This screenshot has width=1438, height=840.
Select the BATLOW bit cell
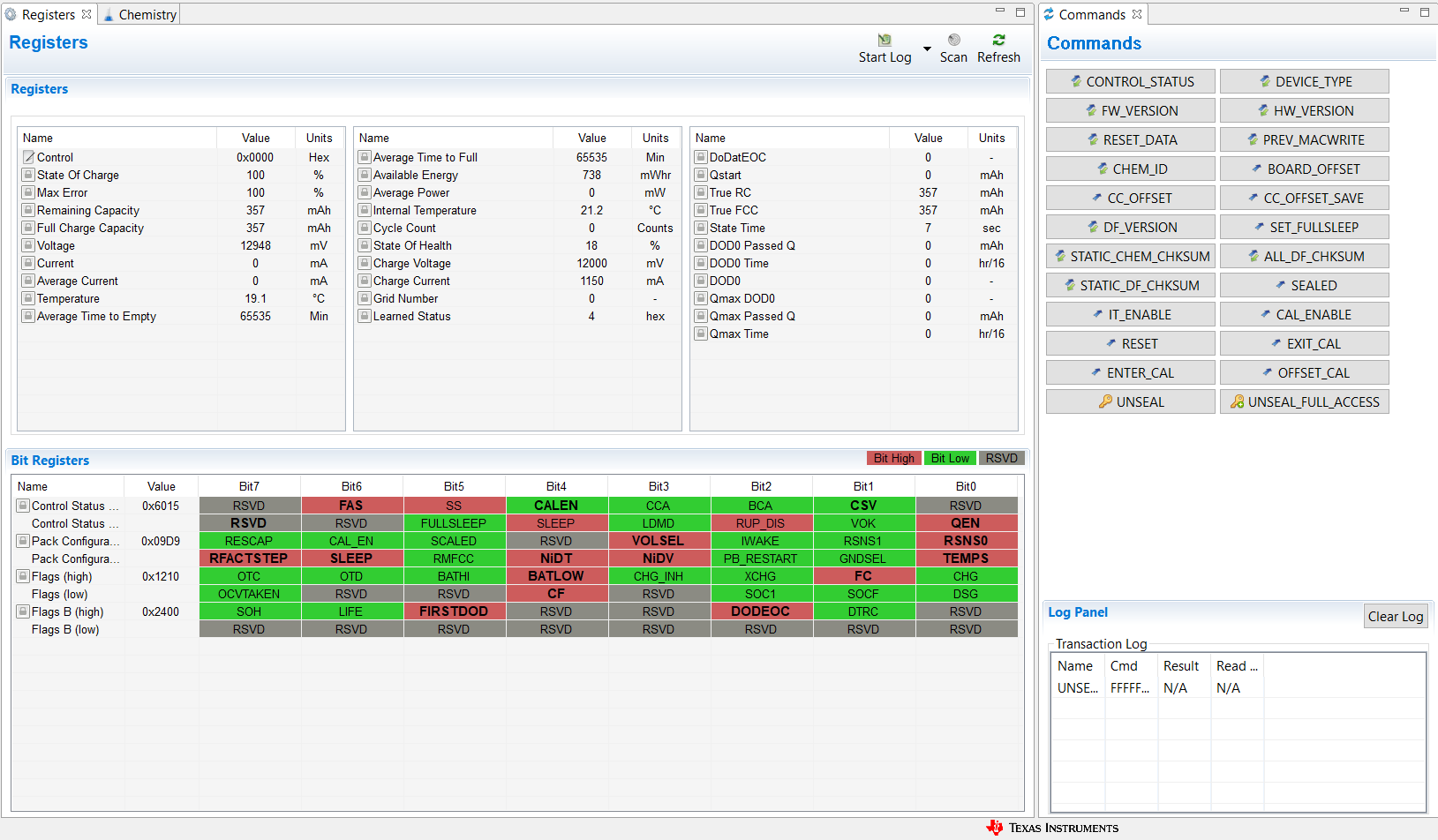[556, 576]
